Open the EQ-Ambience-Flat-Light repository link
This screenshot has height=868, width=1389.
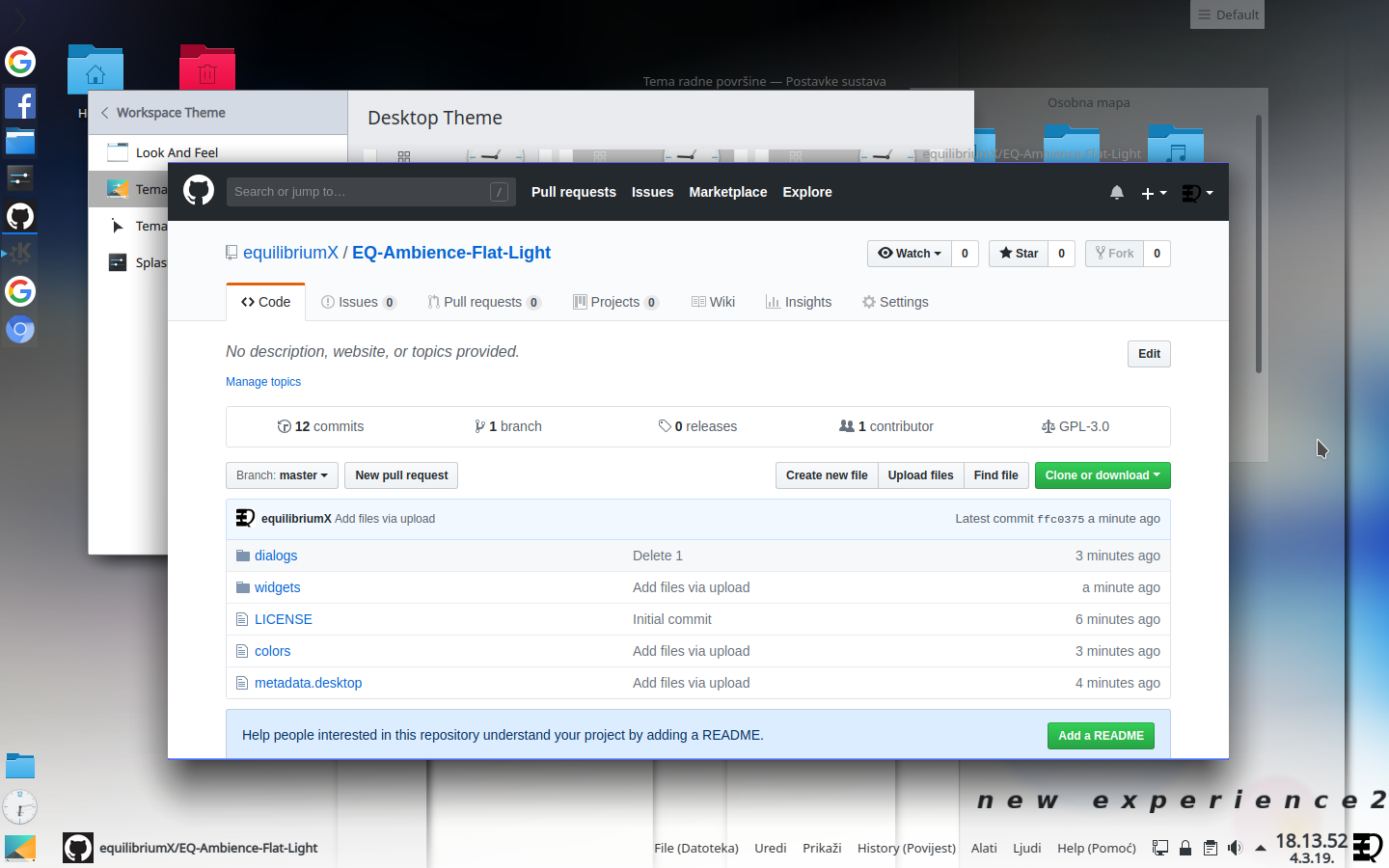tap(451, 253)
